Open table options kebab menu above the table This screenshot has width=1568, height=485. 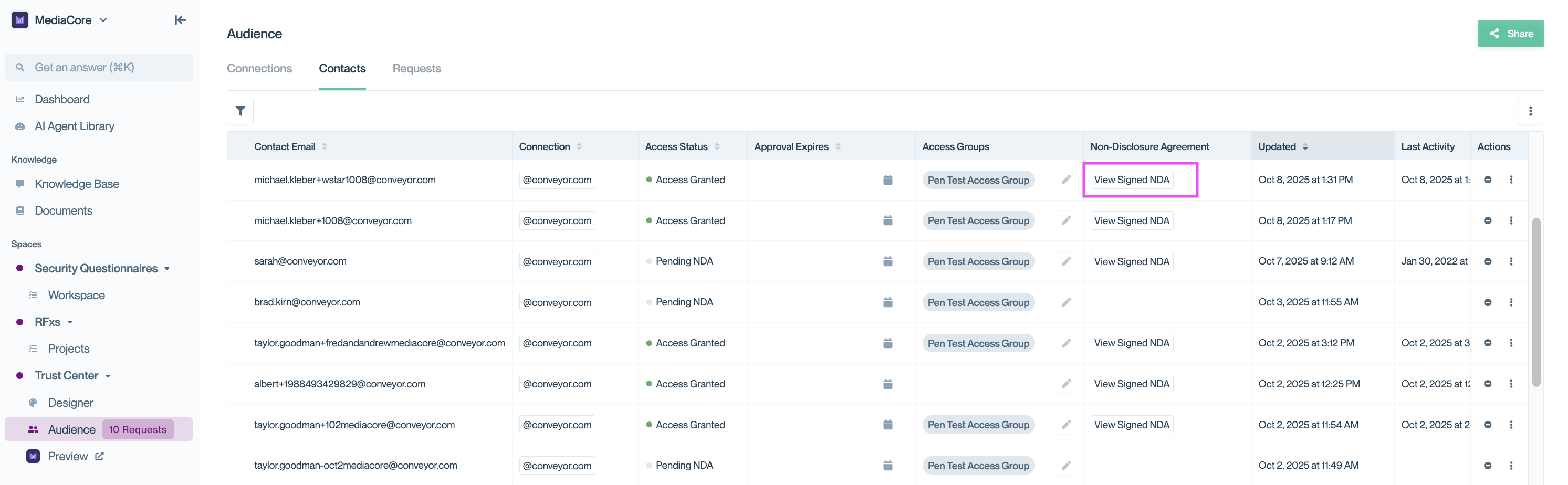[x=1530, y=111]
